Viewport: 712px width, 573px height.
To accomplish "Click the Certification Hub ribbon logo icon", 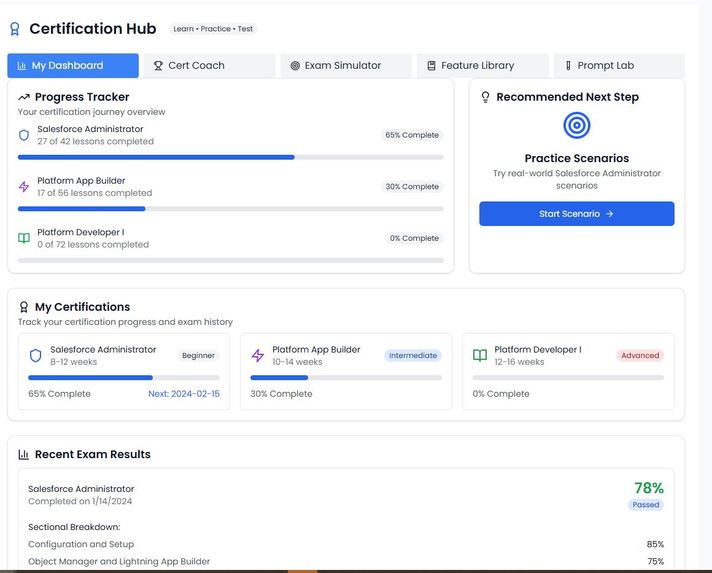I will coord(15,29).
